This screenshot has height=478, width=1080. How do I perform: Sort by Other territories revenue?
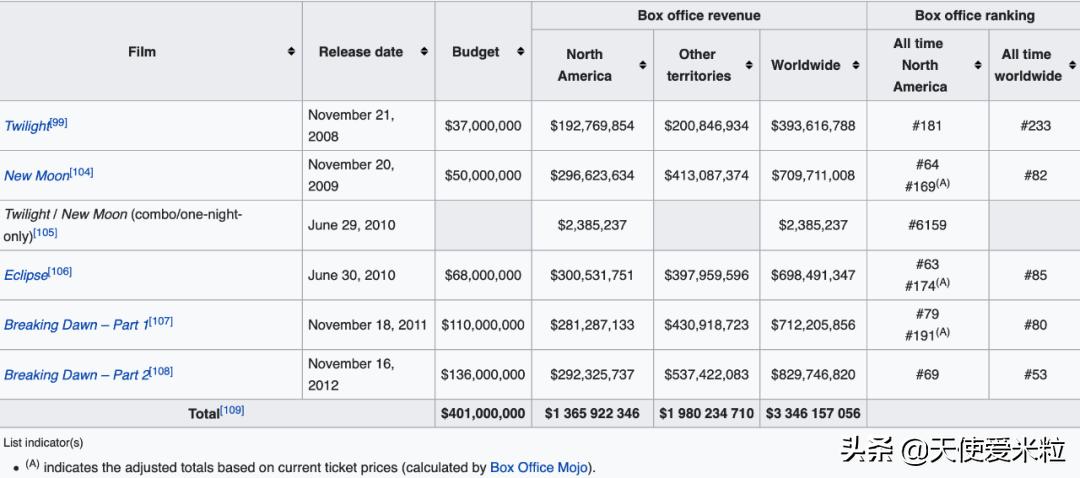tap(749, 65)
